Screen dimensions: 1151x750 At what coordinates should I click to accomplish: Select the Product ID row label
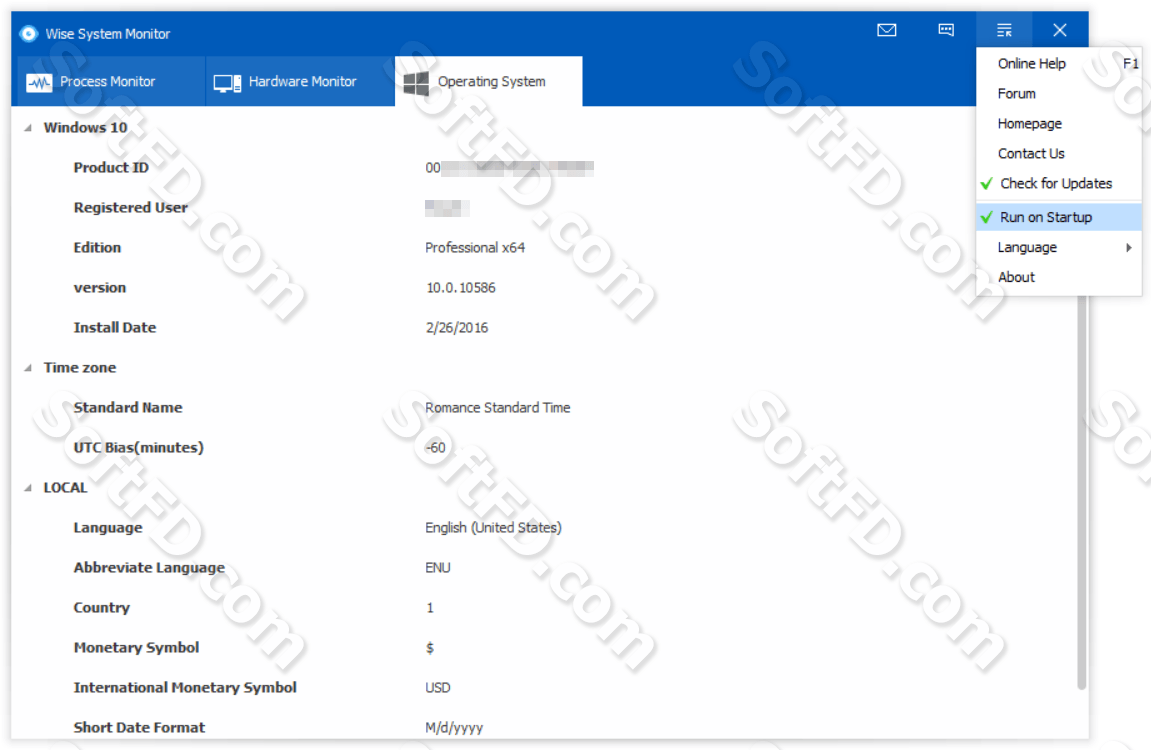pyautogui.click(x=111, y=167)
